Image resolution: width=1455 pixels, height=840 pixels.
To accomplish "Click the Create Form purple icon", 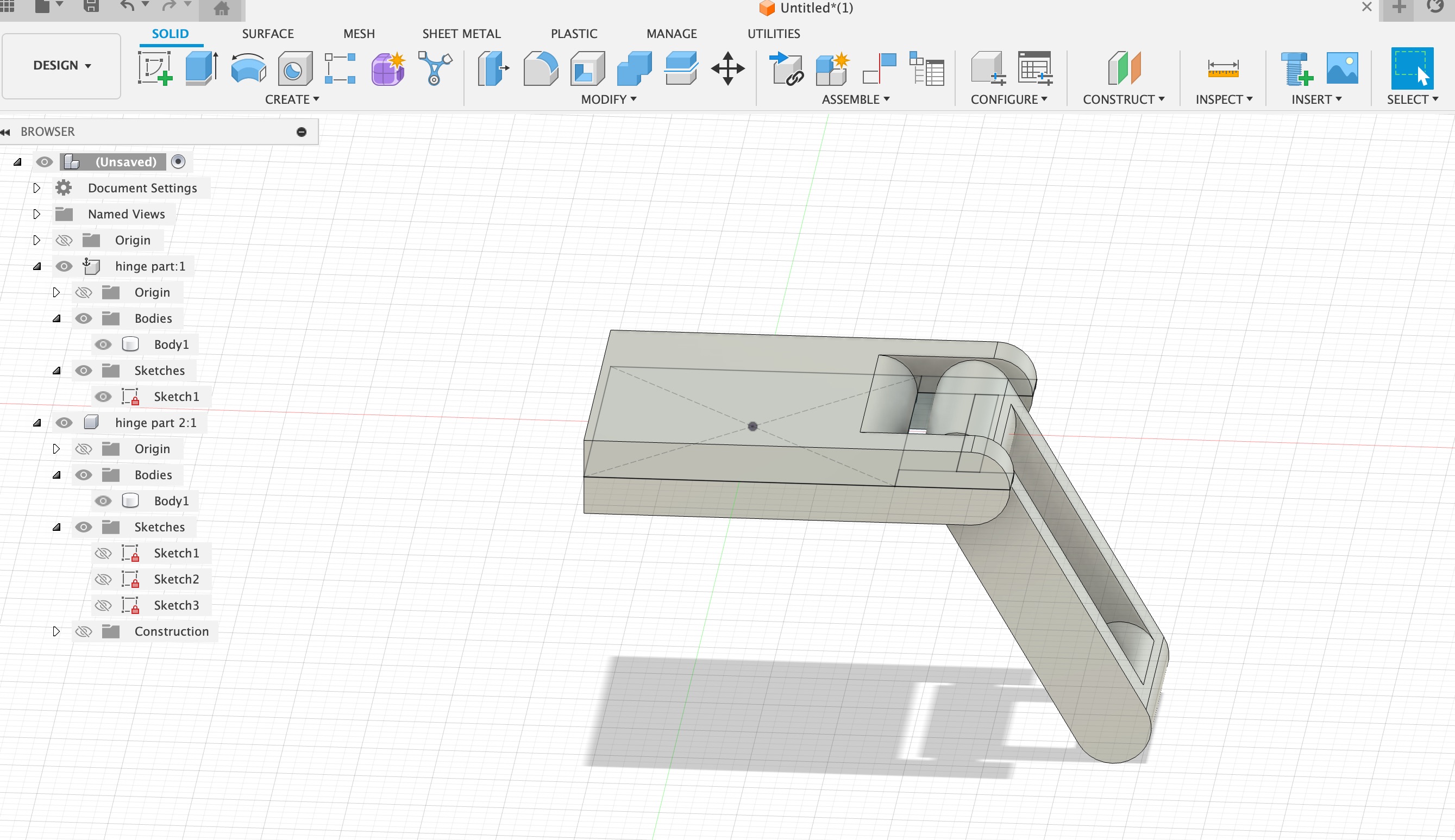I will [388, 68].
